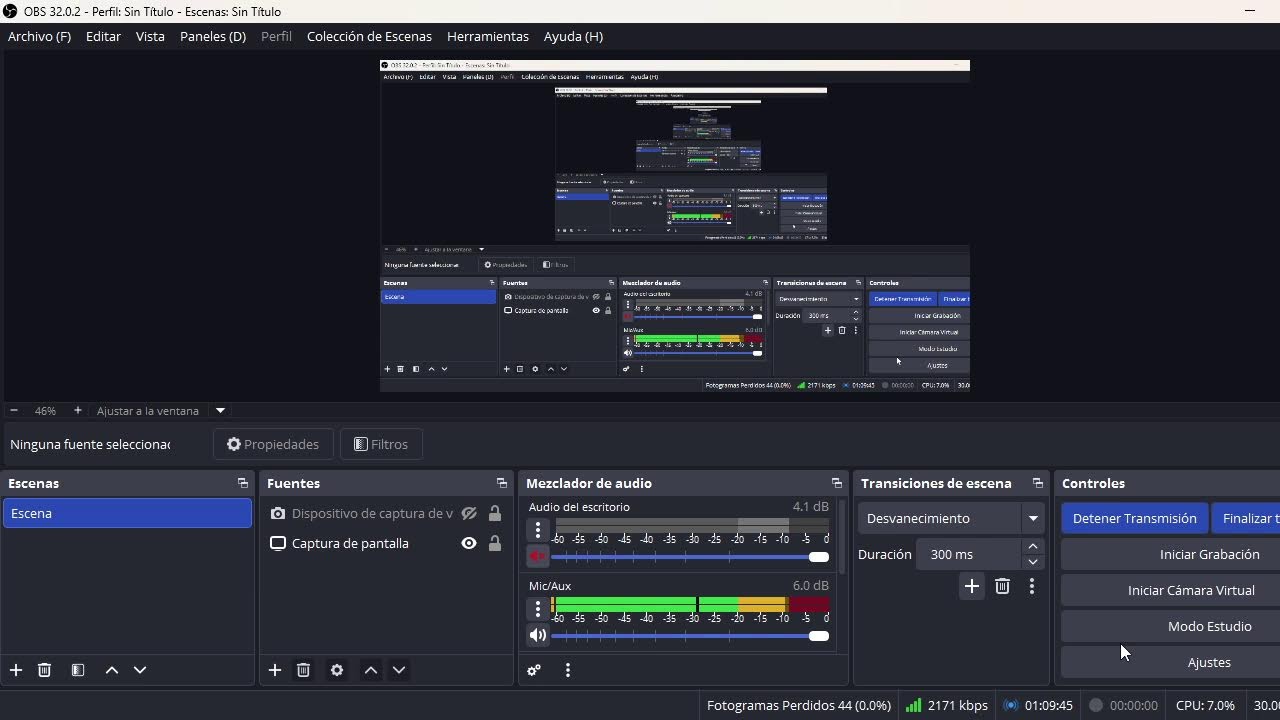Click the Filtros button
The image size is (1280, 720).
[381, 444]
